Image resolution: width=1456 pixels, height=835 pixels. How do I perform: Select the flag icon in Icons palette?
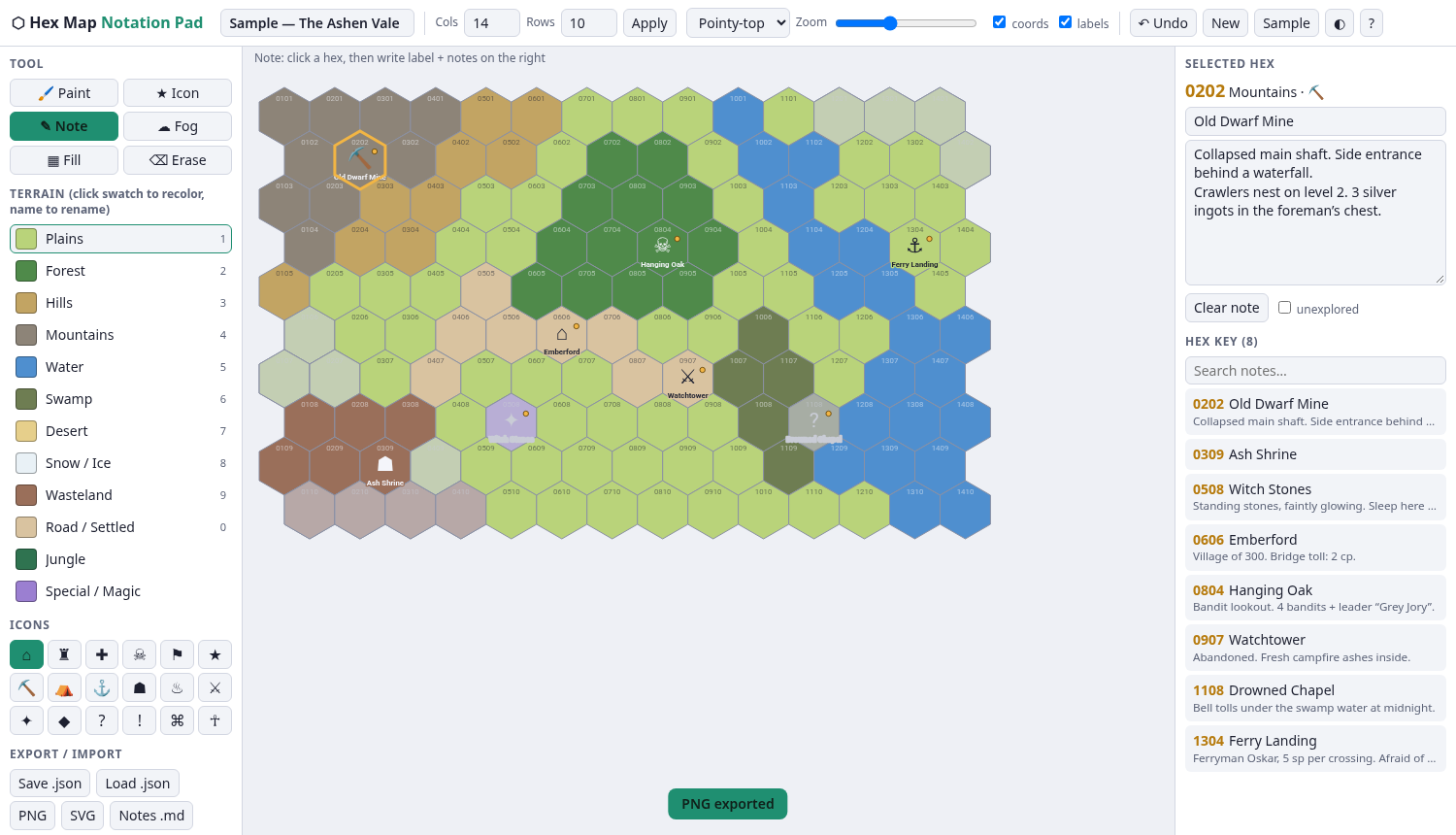pos(178,654)
